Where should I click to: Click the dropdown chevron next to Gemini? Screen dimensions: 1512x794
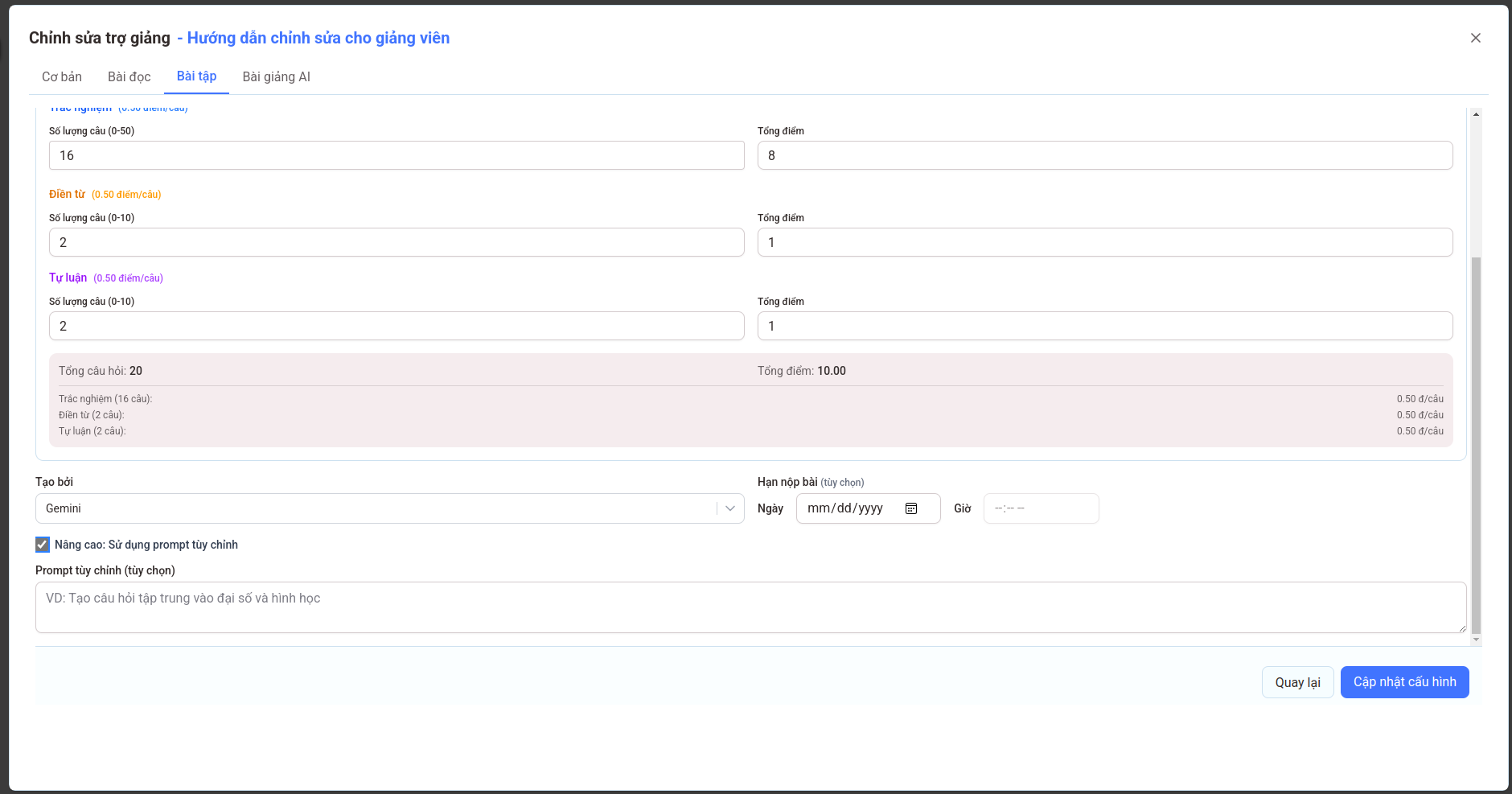(x=729, y=508)
